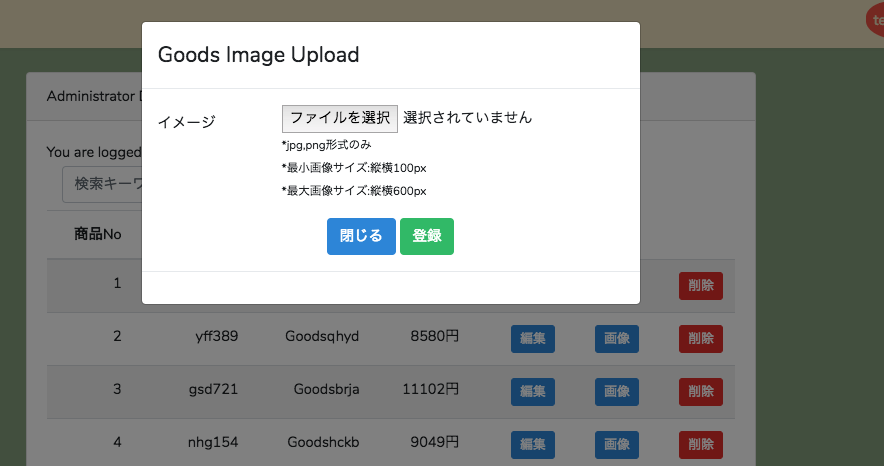Edit product gsd721 using 編集
Viewport: 884px width, 466px height.
[532, 391]
